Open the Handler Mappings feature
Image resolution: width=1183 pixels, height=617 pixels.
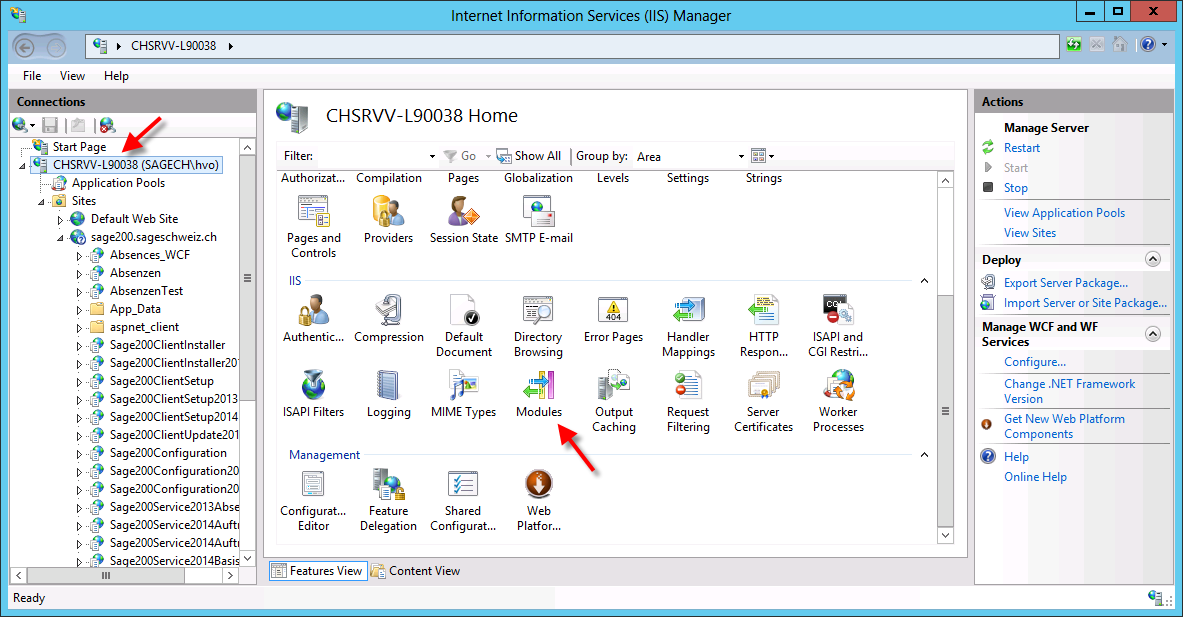click(x=688, y=326)
